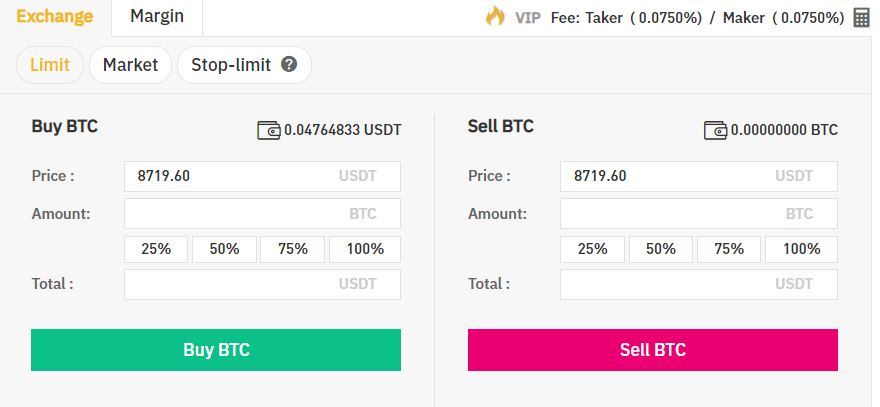Choose the Stop-limit order type
The height and width of the screenshot is (407, 880).
[244, 65]
